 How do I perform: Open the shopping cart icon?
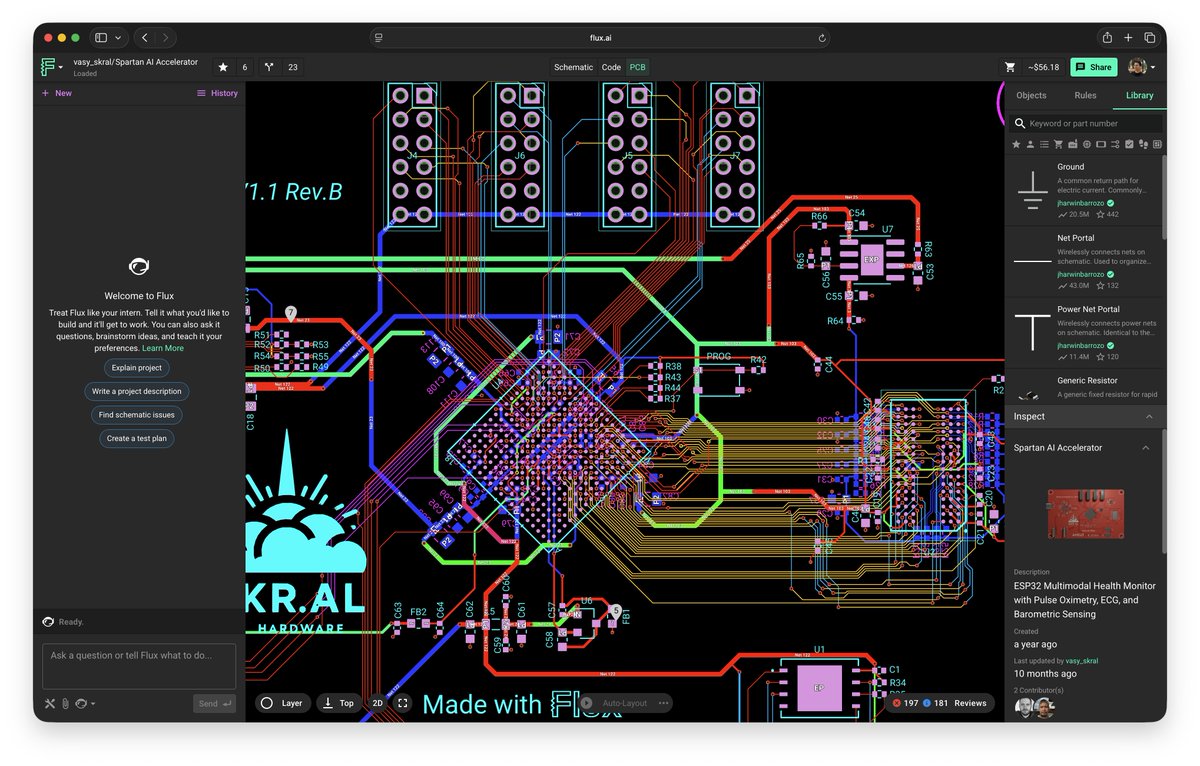[x=1010, y=67]
